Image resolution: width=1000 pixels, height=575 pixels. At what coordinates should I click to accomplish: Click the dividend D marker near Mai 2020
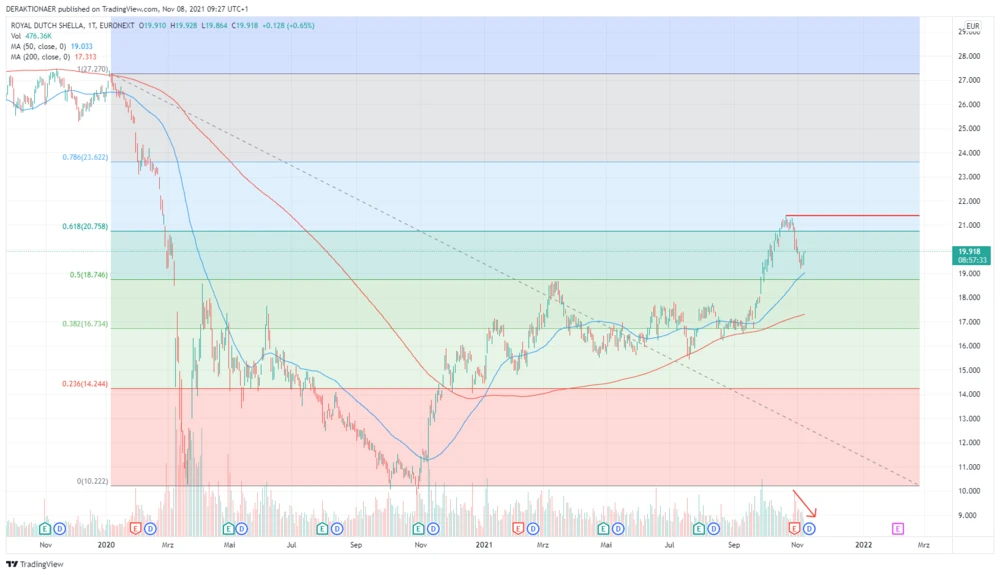[x=242, y=527]
